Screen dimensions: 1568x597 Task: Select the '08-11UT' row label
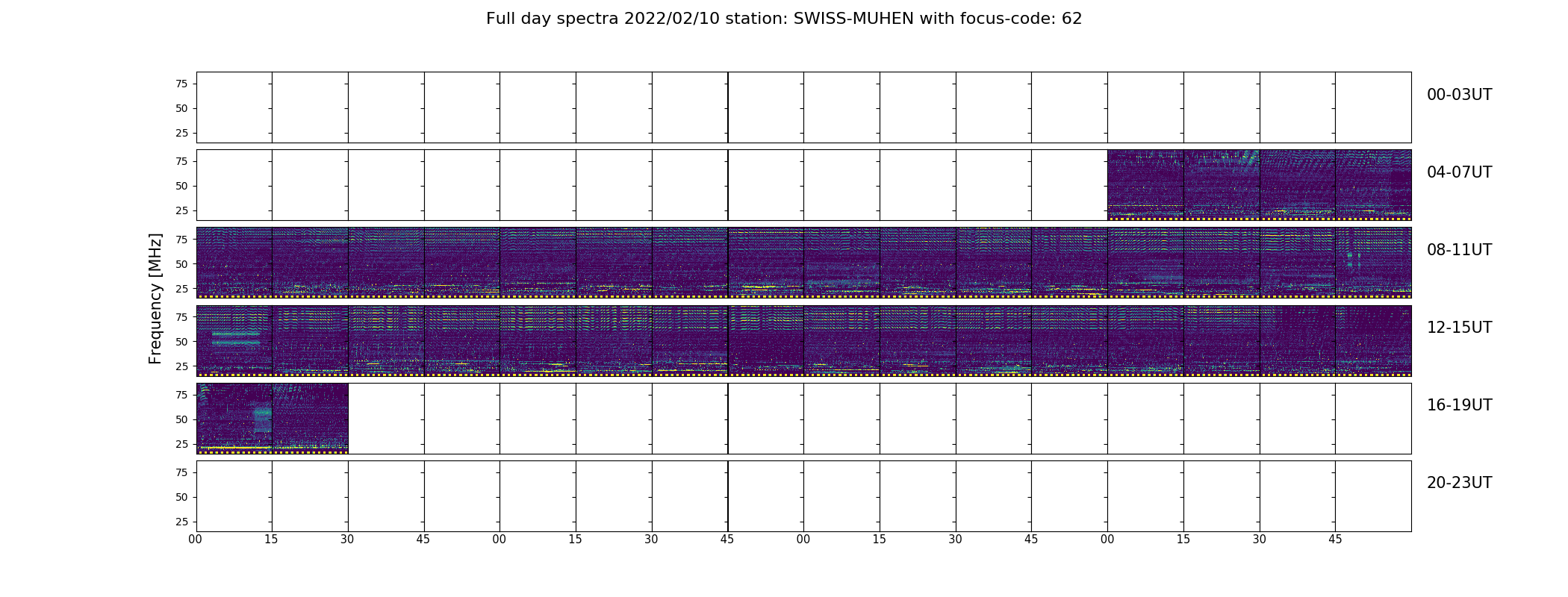tap(1459, 250)
